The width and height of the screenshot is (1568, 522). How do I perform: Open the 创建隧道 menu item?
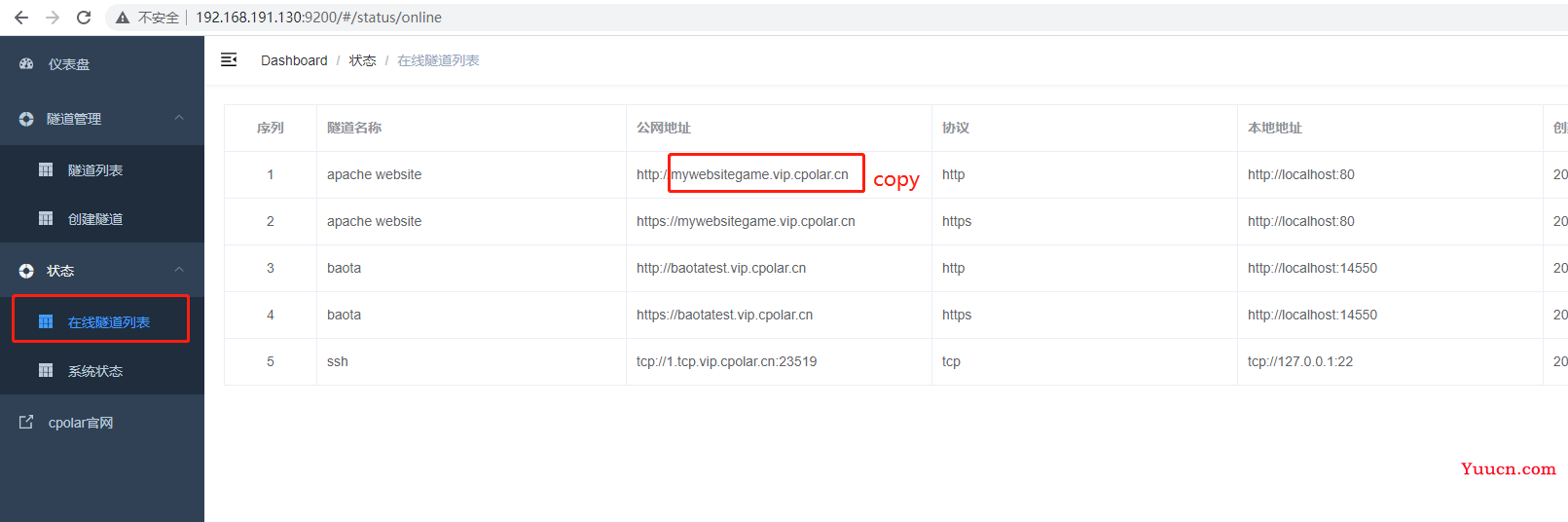click(102, 219)
